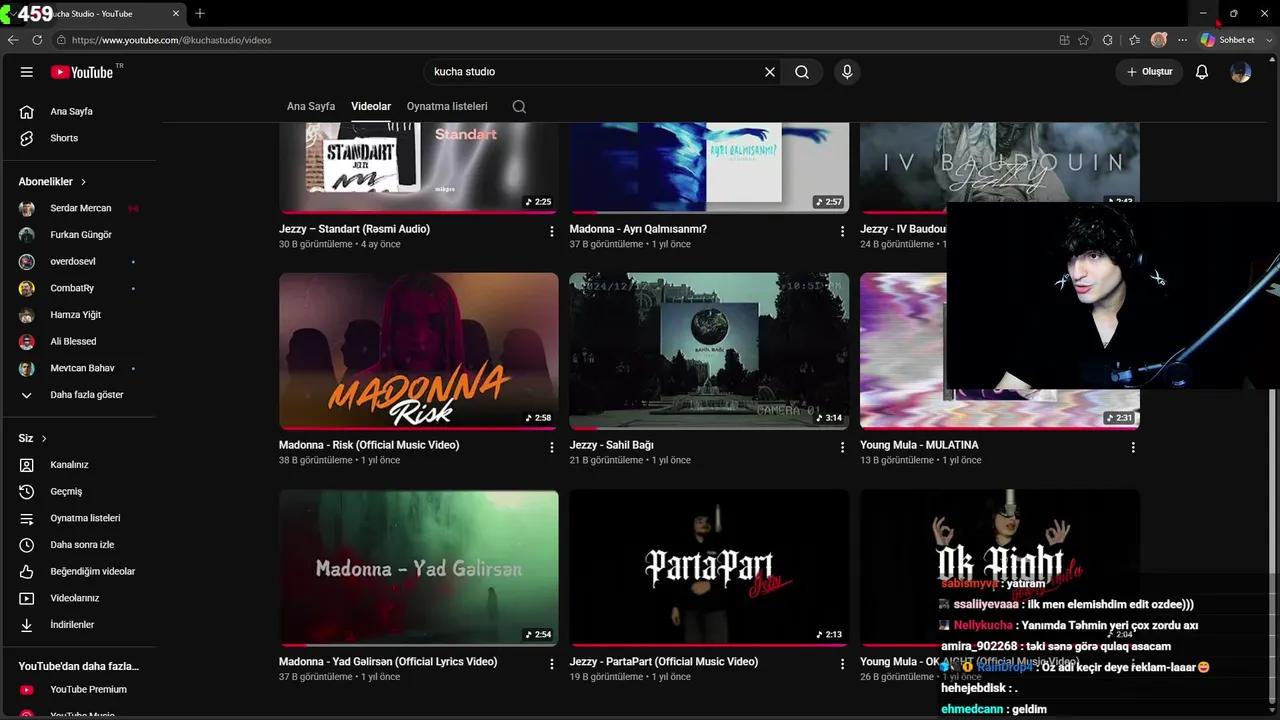Open Hamza Yiğit subscription channel
1280x720 pixels.
78,315
